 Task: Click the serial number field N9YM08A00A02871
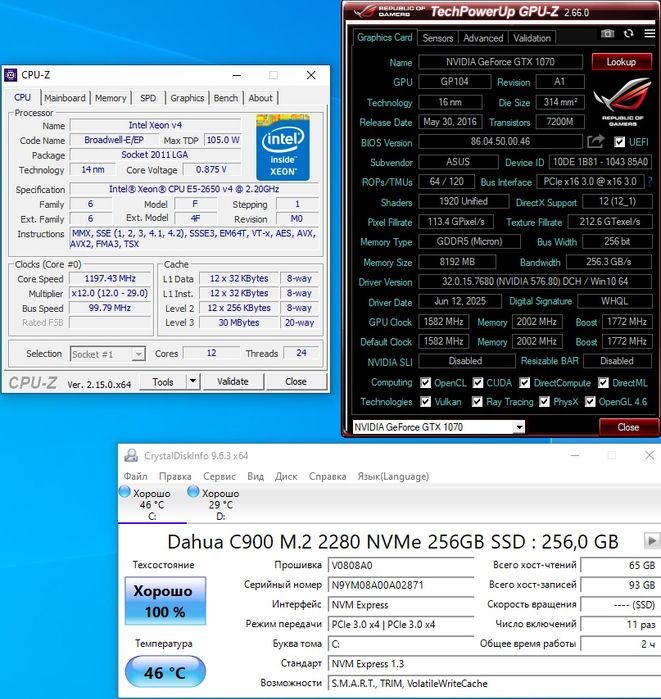(x=401, y=585)
